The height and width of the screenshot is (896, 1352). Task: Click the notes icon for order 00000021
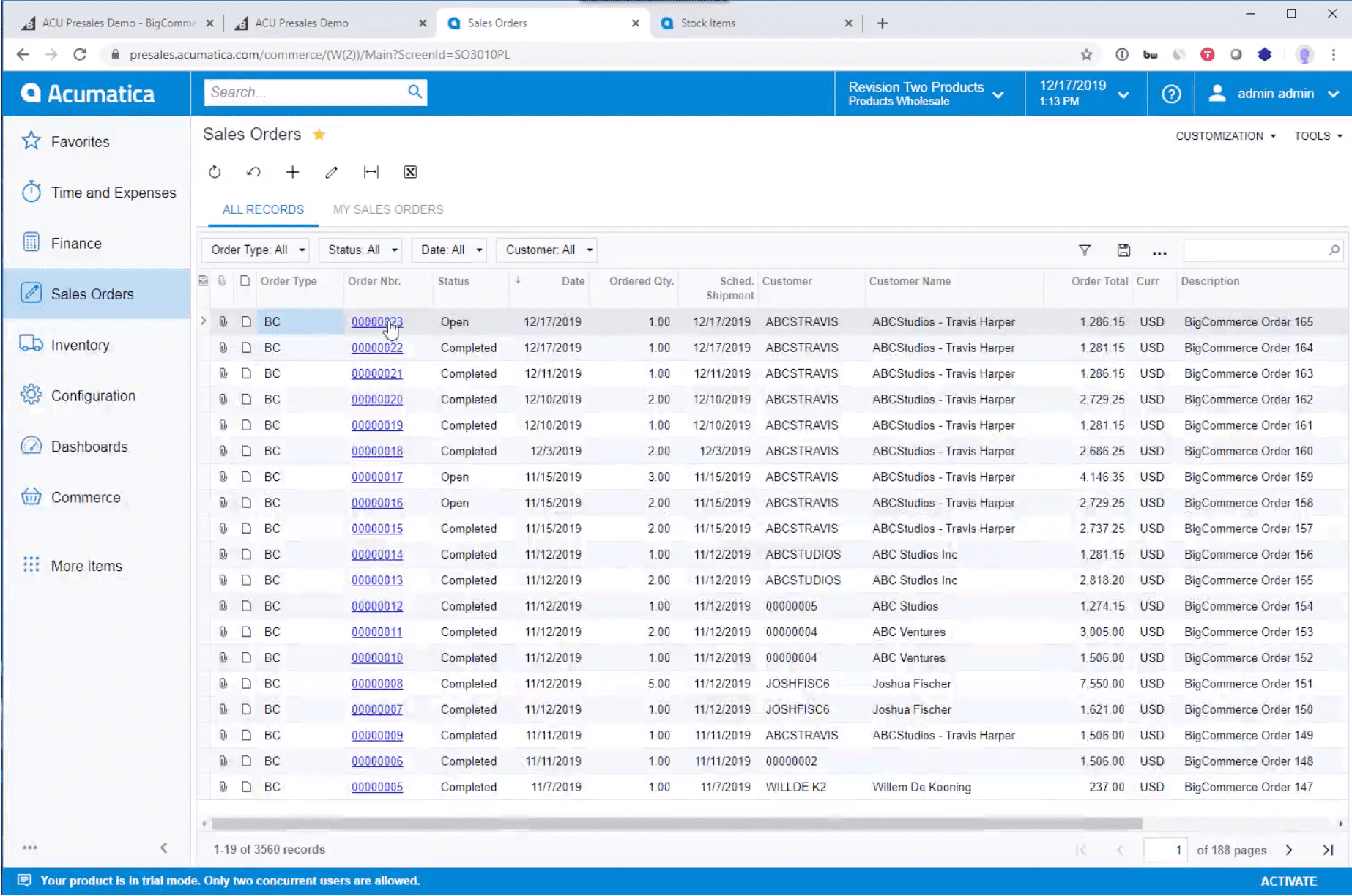(x=246, y=373)
